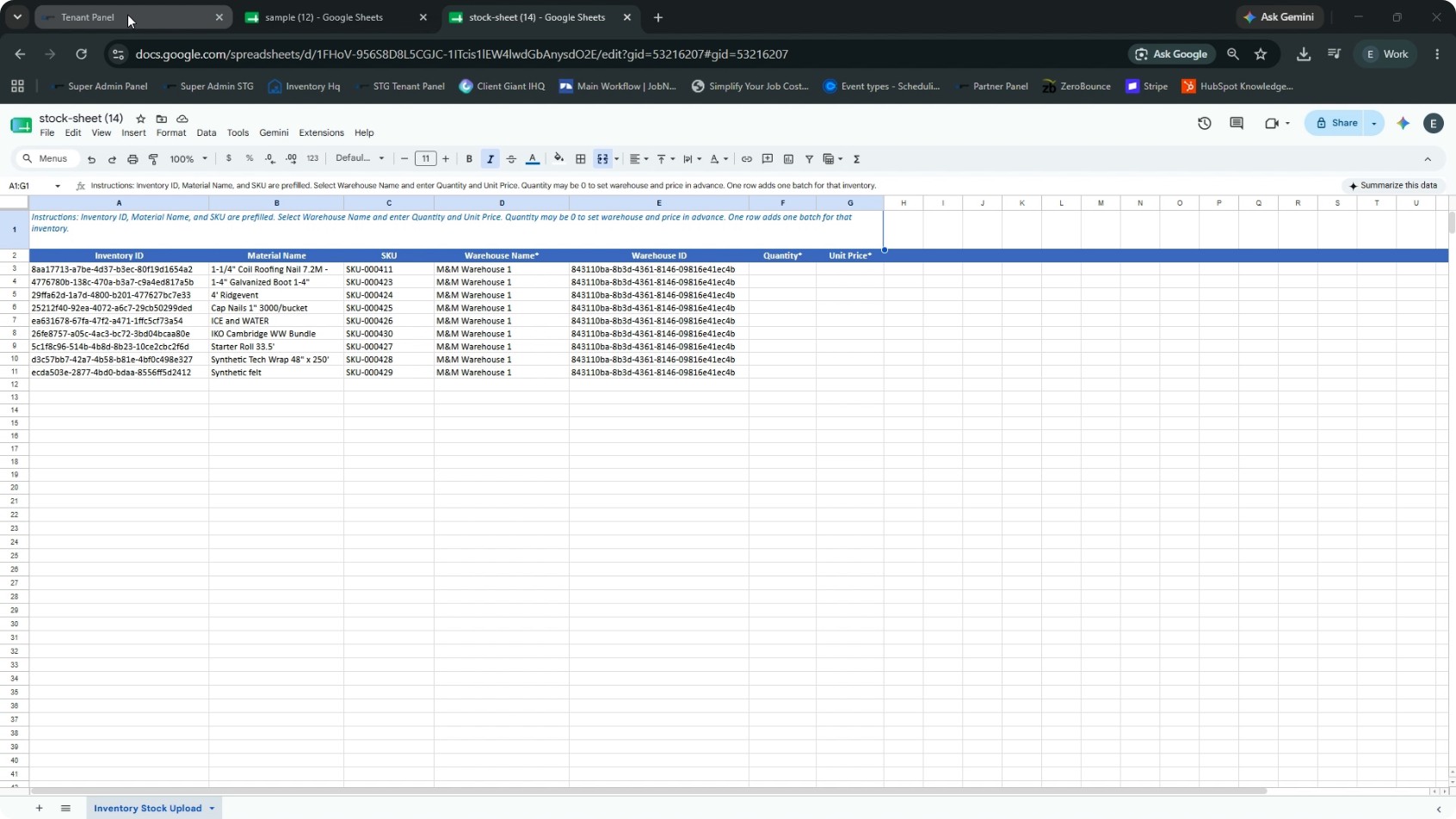This screenshot has height=819, width=1456.
Task: Click the Gemini sparkle icon
Action: (x=1404, y=123)
